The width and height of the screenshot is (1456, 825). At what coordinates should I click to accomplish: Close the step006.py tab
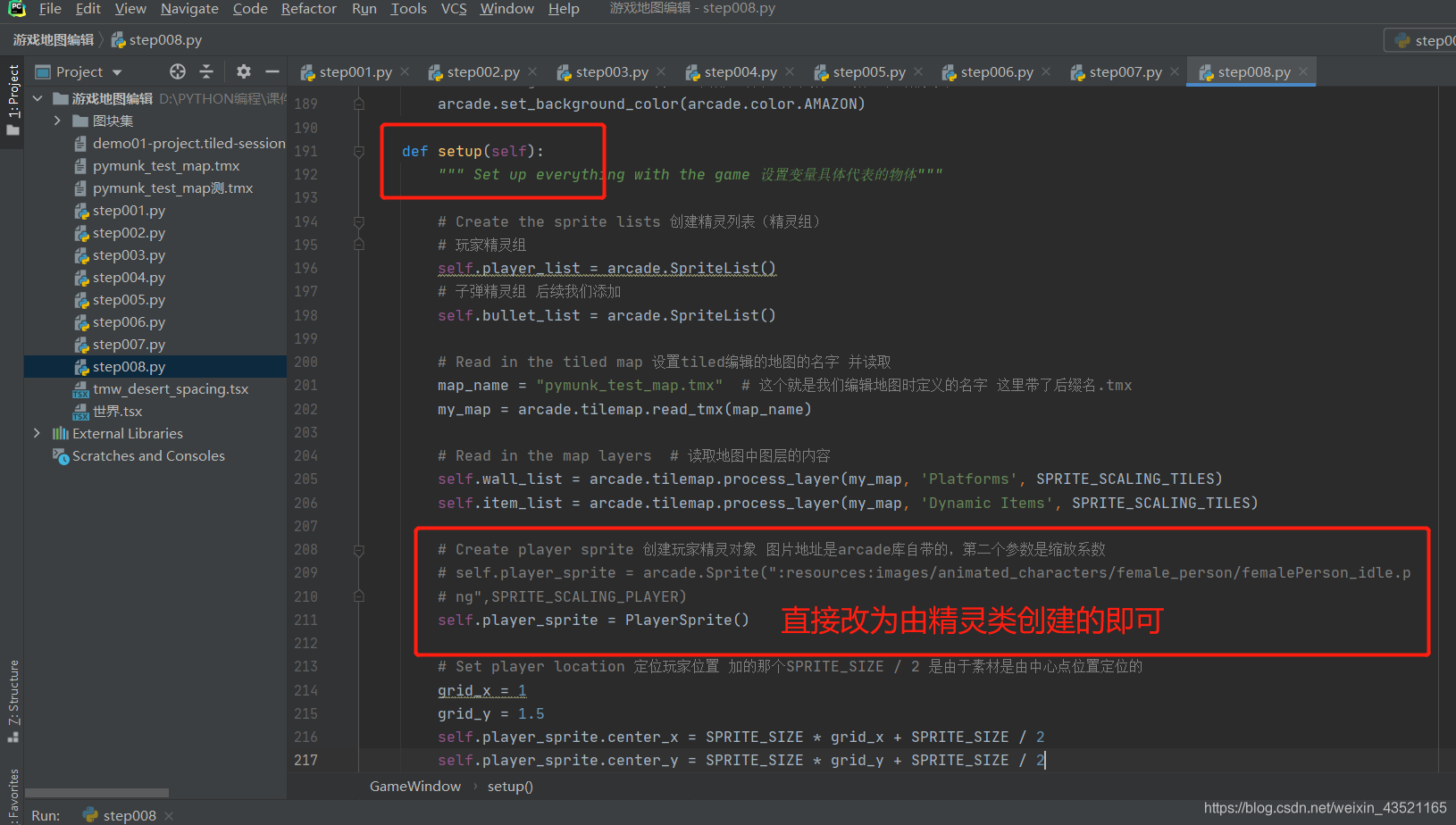tap(1046, 71)
